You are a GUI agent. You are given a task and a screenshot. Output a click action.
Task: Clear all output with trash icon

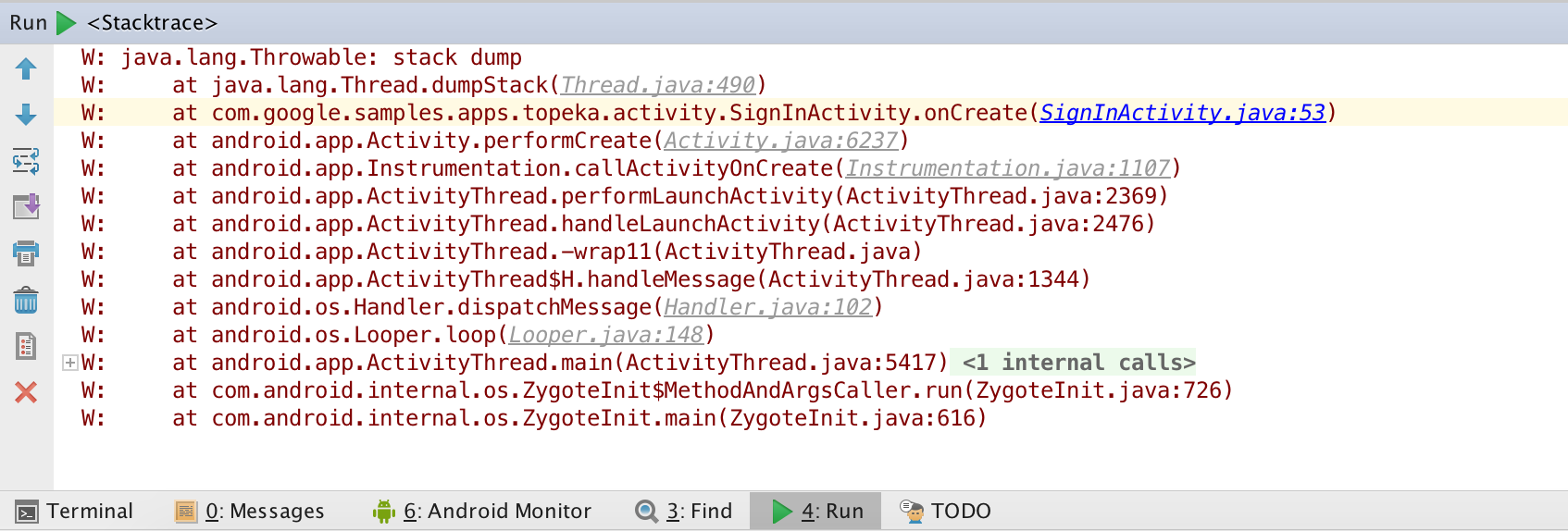point(26,300)
